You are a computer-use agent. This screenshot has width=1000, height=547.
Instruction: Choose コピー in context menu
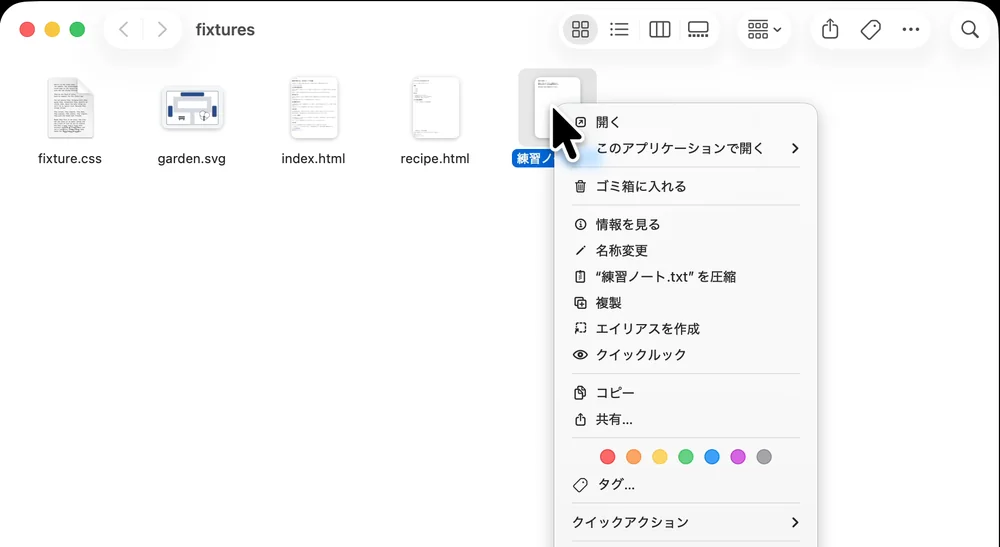tap(686, 393)
